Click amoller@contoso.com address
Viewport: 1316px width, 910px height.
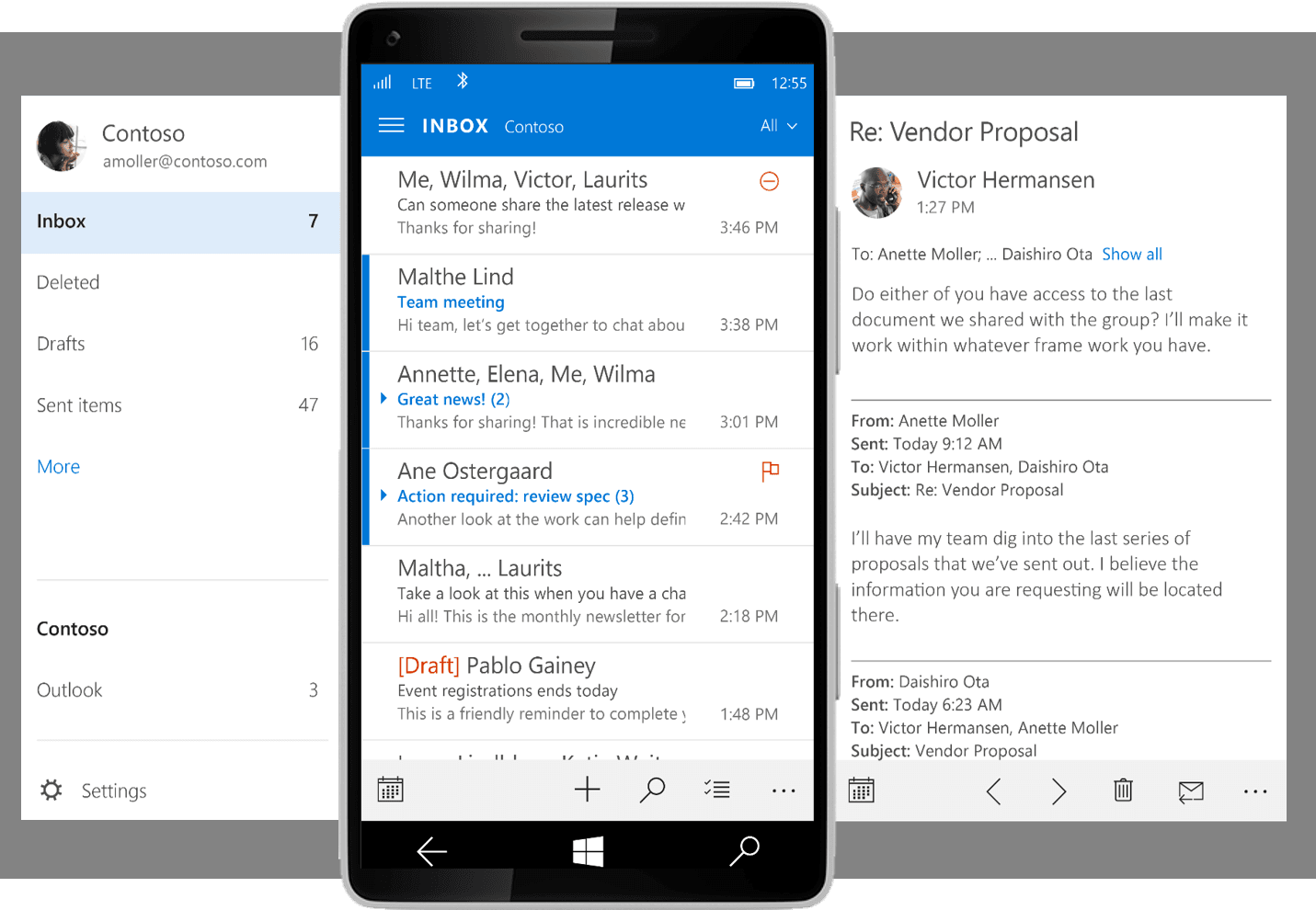185,162
